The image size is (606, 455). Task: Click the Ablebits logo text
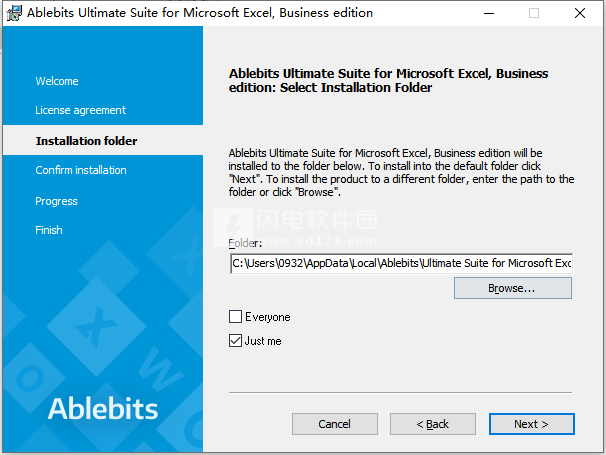[103, 409]
